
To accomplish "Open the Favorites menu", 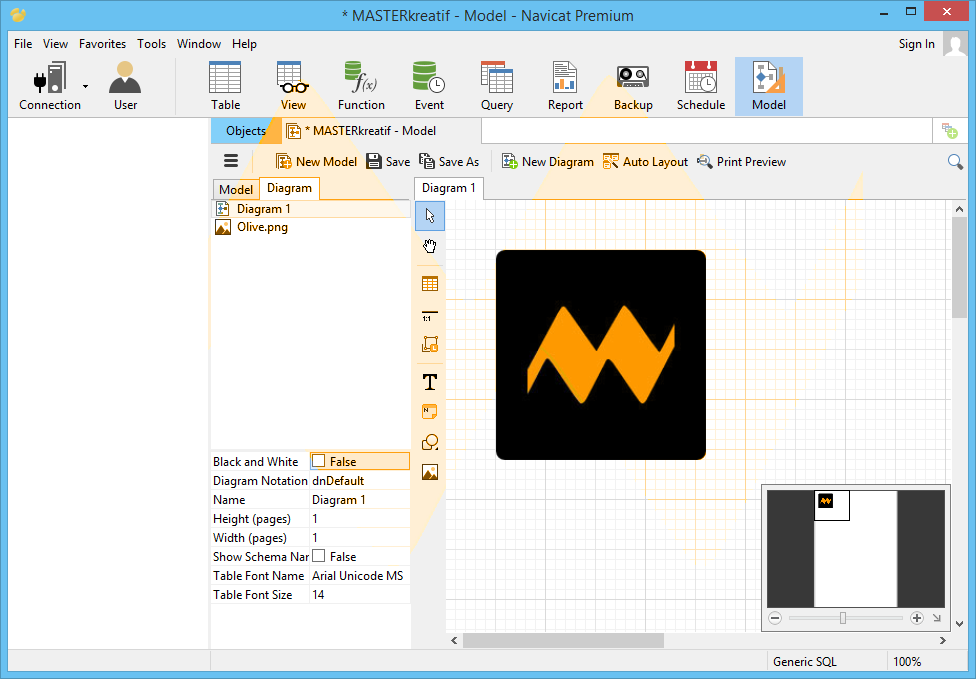I will (x=102, y=44).
